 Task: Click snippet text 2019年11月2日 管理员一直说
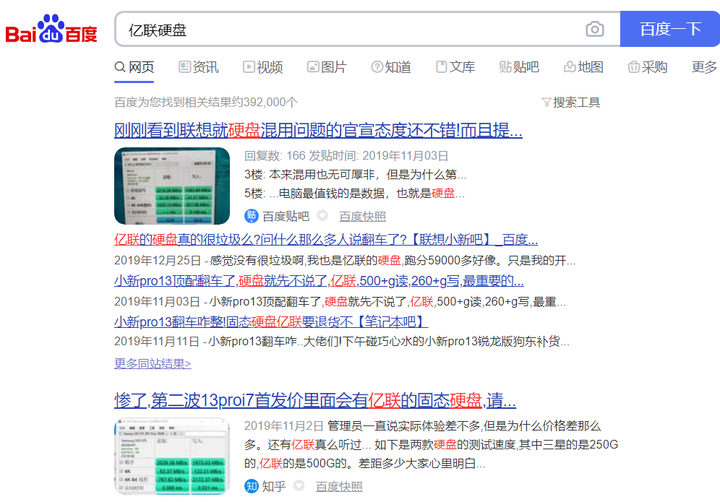click(x=431, y=445)
